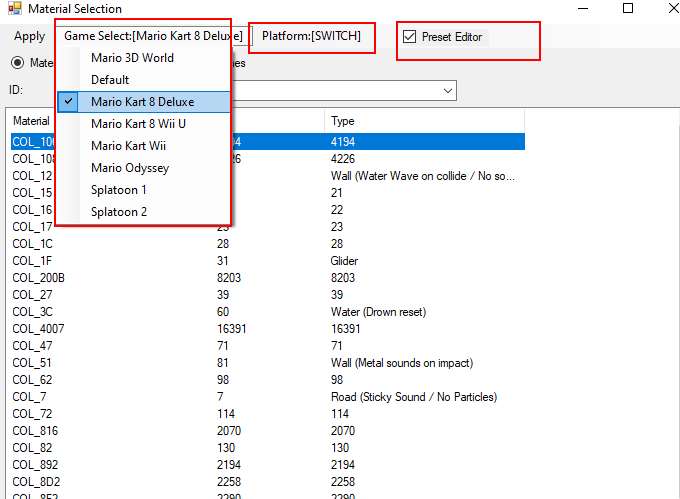
Task: Select the COL_8D2 row
Action: pyautogui.click(x=268, y=482)
